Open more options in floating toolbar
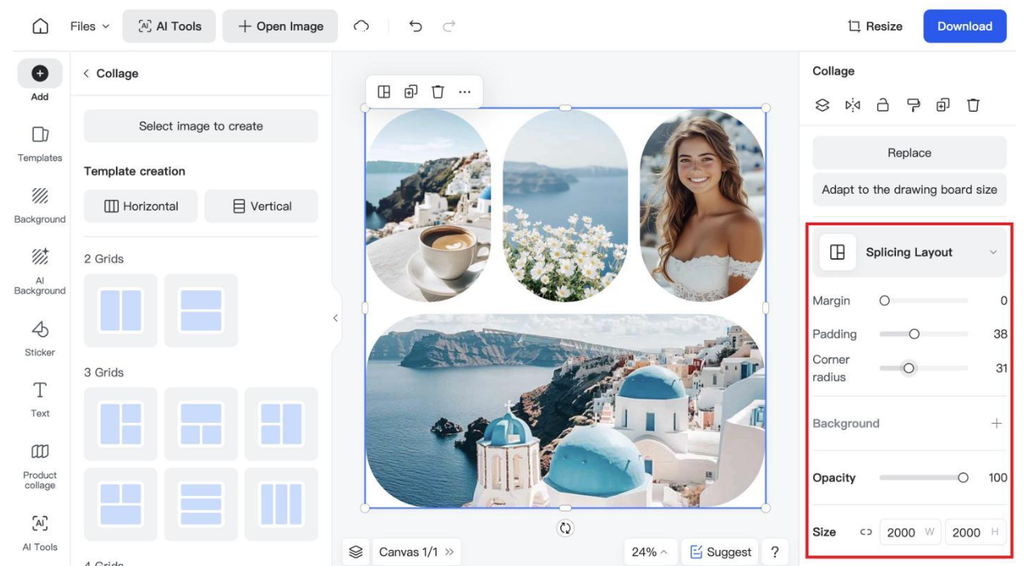 (464, 91)
